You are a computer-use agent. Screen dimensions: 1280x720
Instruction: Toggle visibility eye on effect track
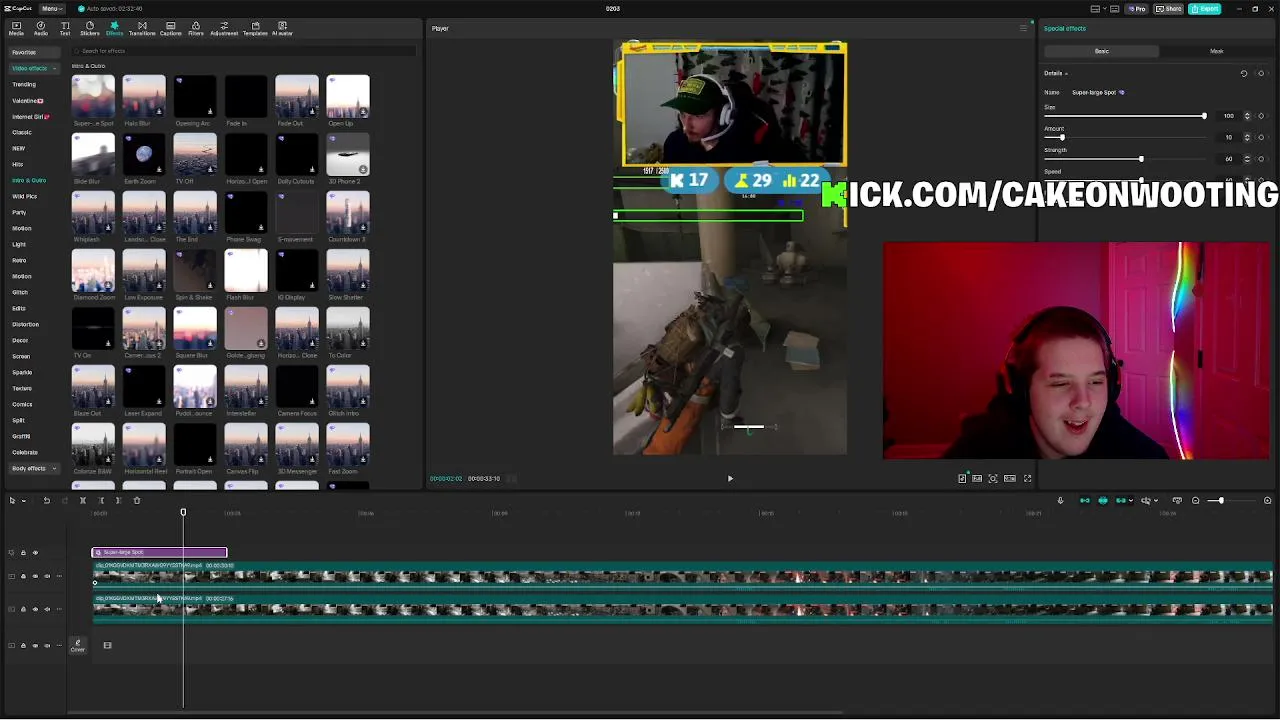[35, 552]
